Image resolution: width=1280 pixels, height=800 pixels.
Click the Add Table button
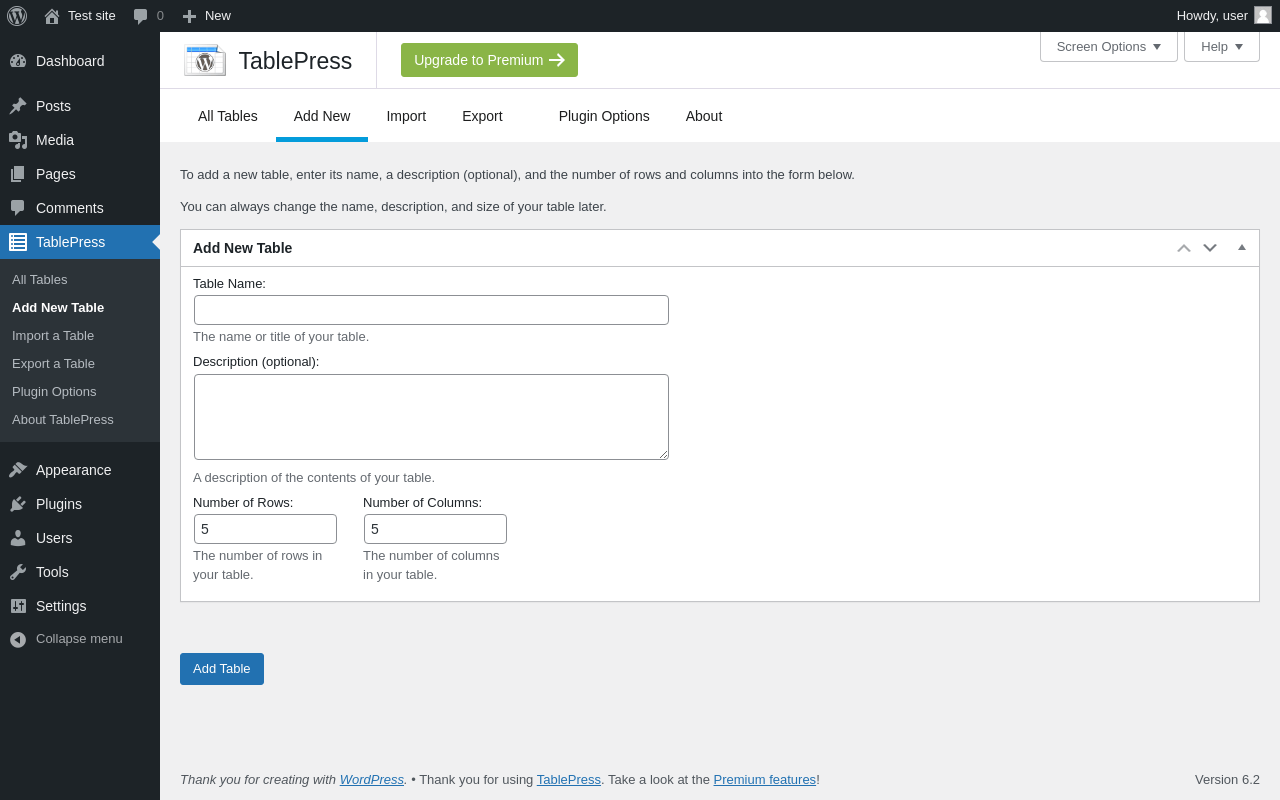point(222,669)
